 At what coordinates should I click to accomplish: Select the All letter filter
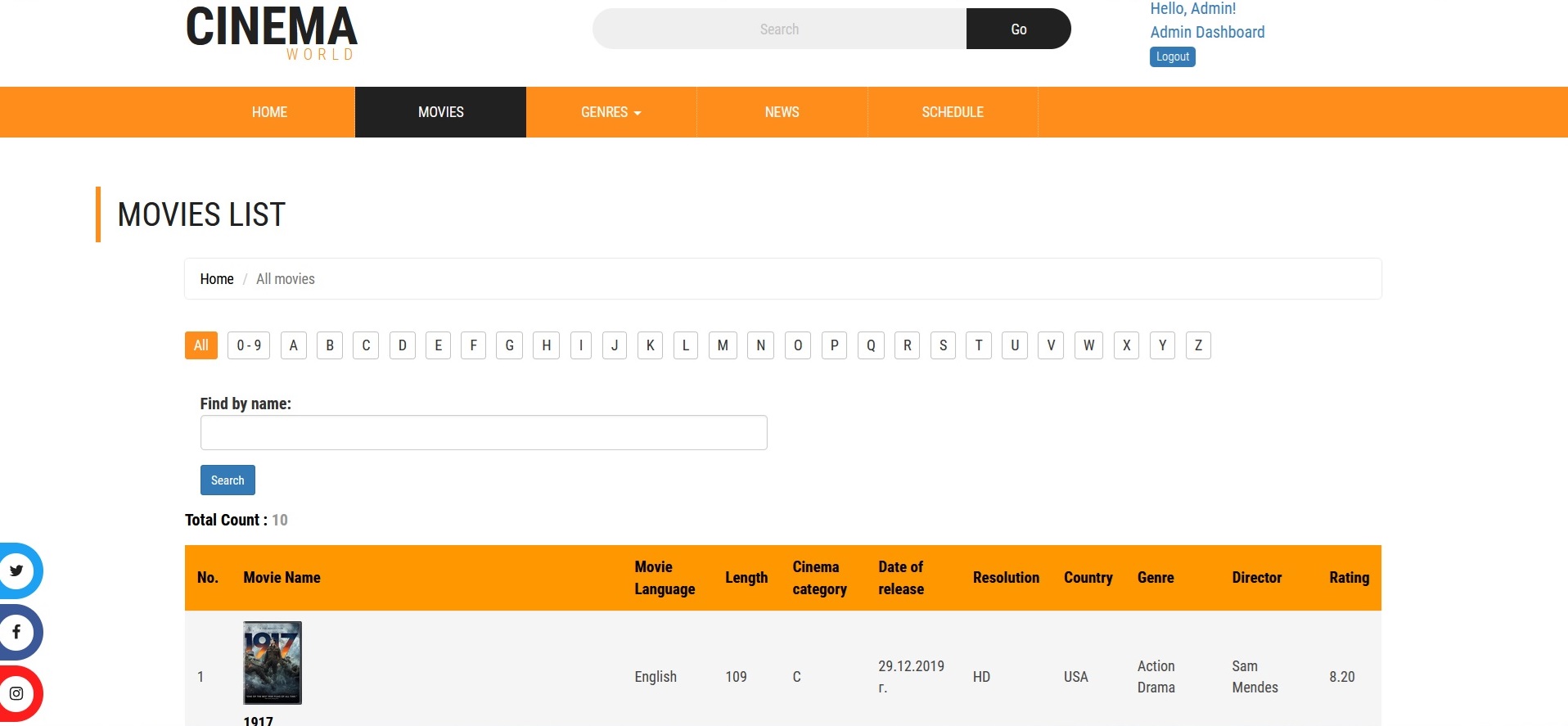(x=201, y=345)
